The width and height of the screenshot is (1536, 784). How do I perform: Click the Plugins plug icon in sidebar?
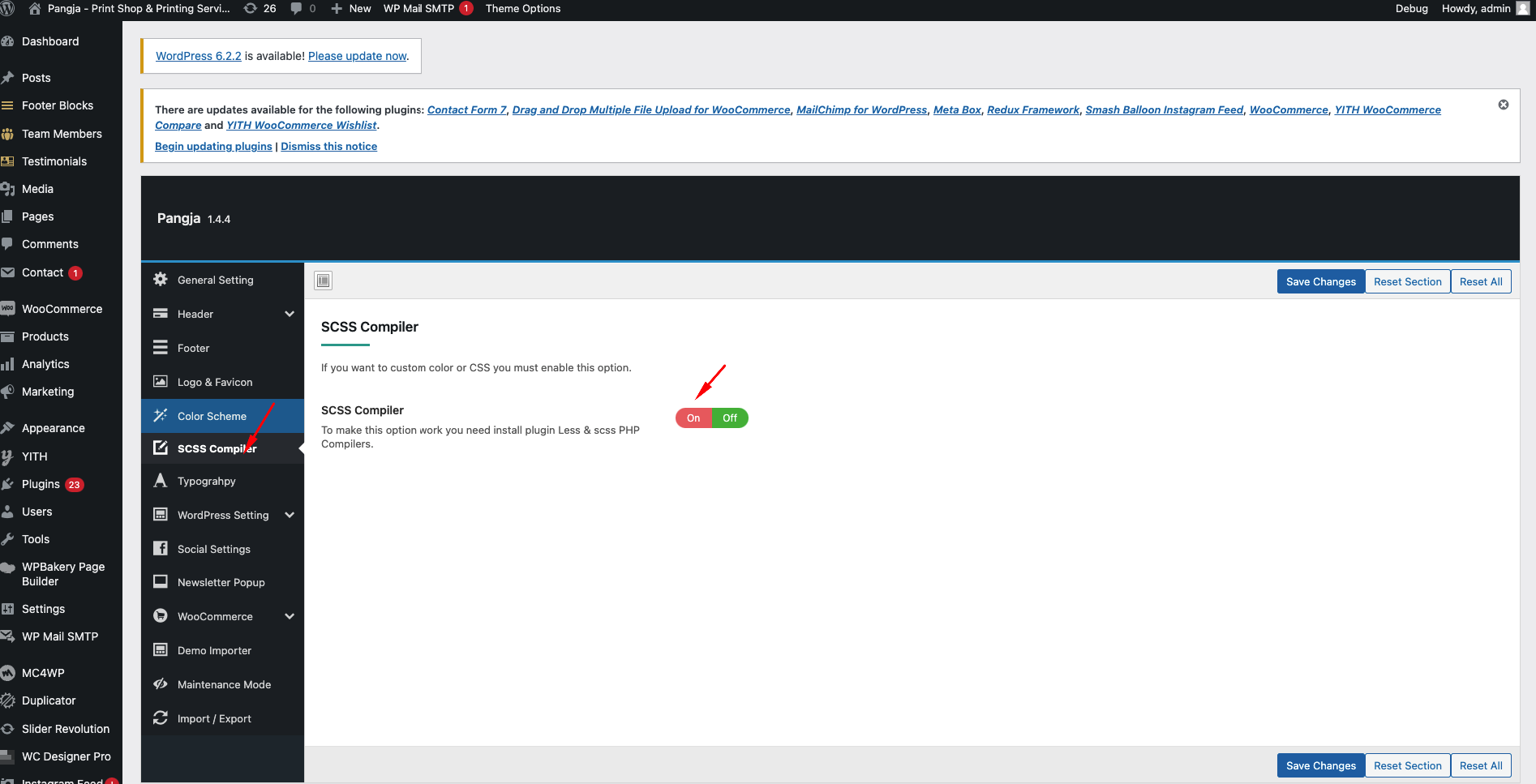7,484
